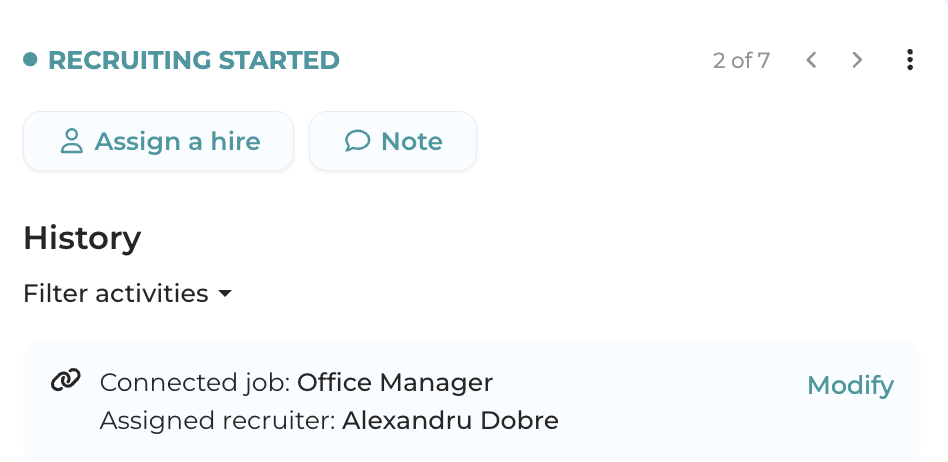This screenshot has height=462, width=948.
Task: Open the Filter activities dropdown text
Action: (115, 294)
